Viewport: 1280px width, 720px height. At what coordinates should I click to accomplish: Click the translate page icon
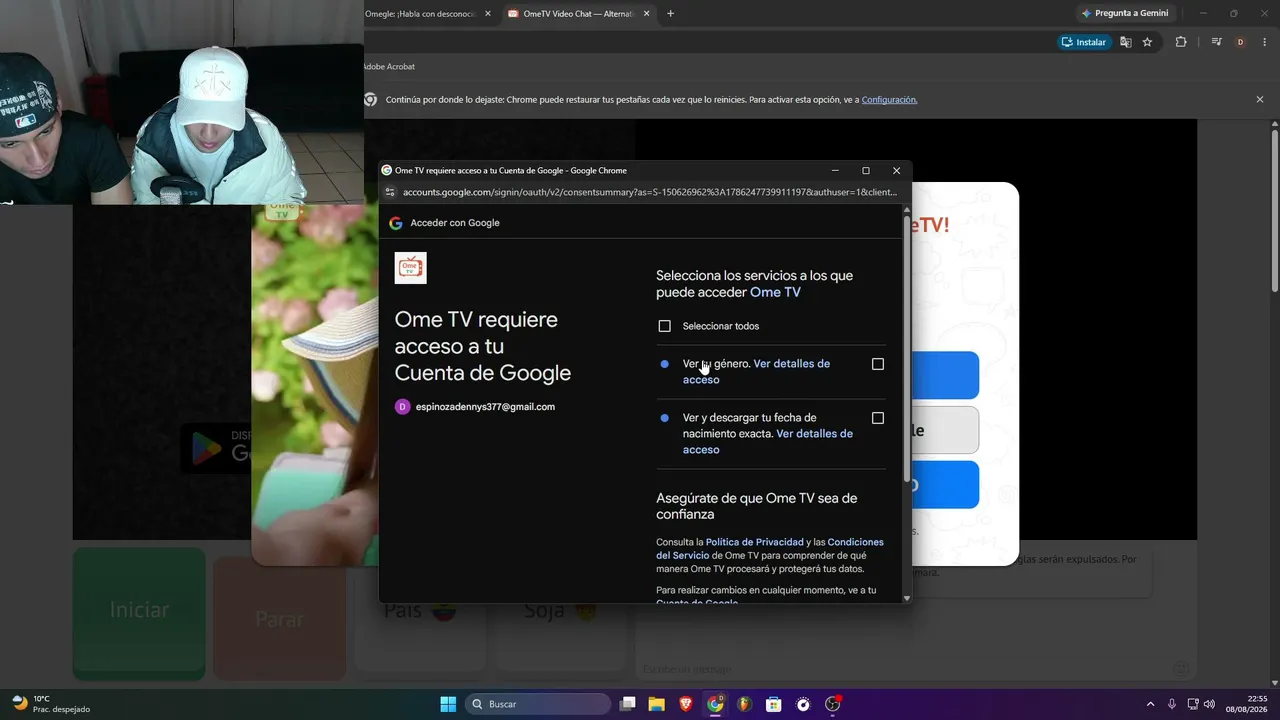click(x=1126, y=42)
